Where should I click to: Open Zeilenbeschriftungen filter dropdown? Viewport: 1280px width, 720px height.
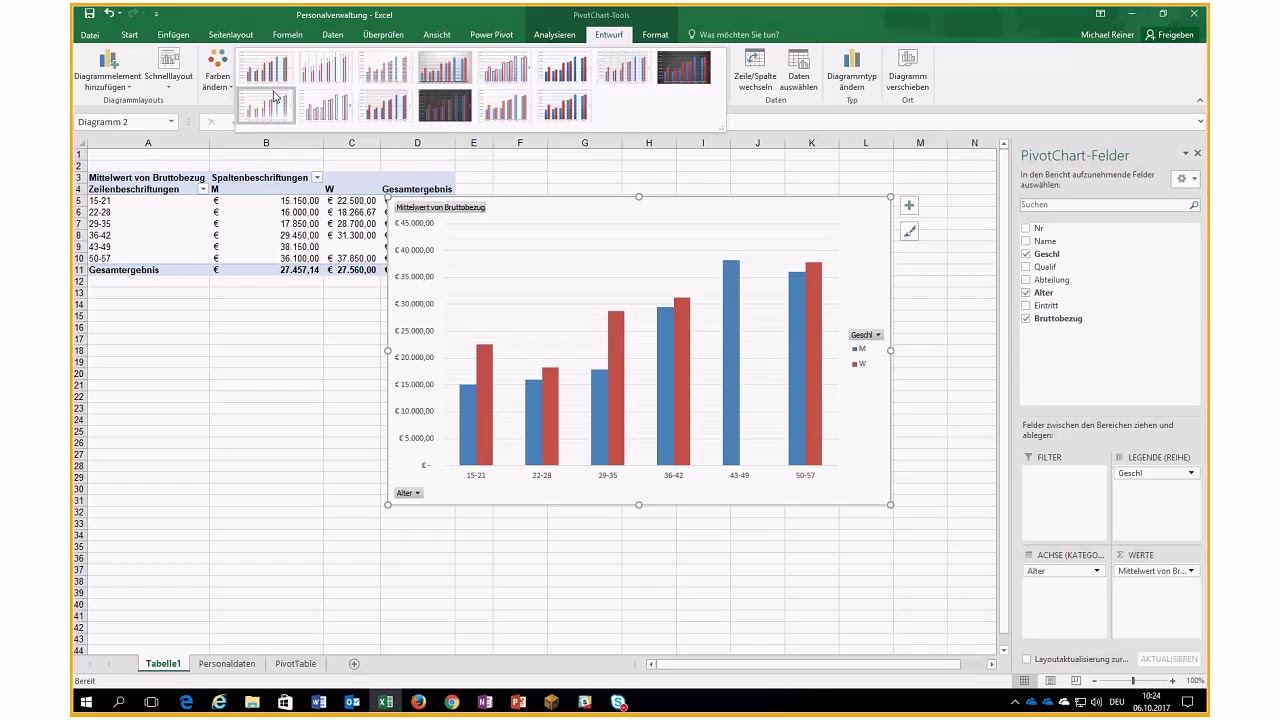(203, 189)
